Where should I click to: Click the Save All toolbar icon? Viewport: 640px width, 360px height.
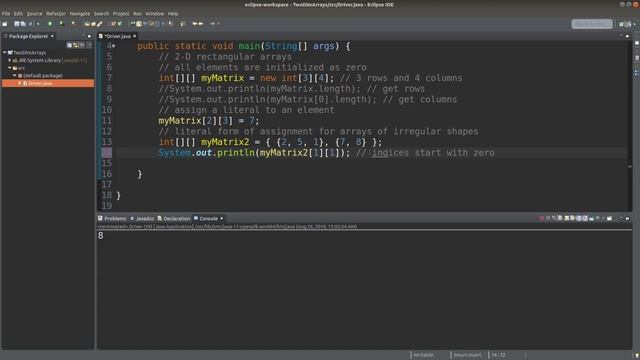[22, 24]
